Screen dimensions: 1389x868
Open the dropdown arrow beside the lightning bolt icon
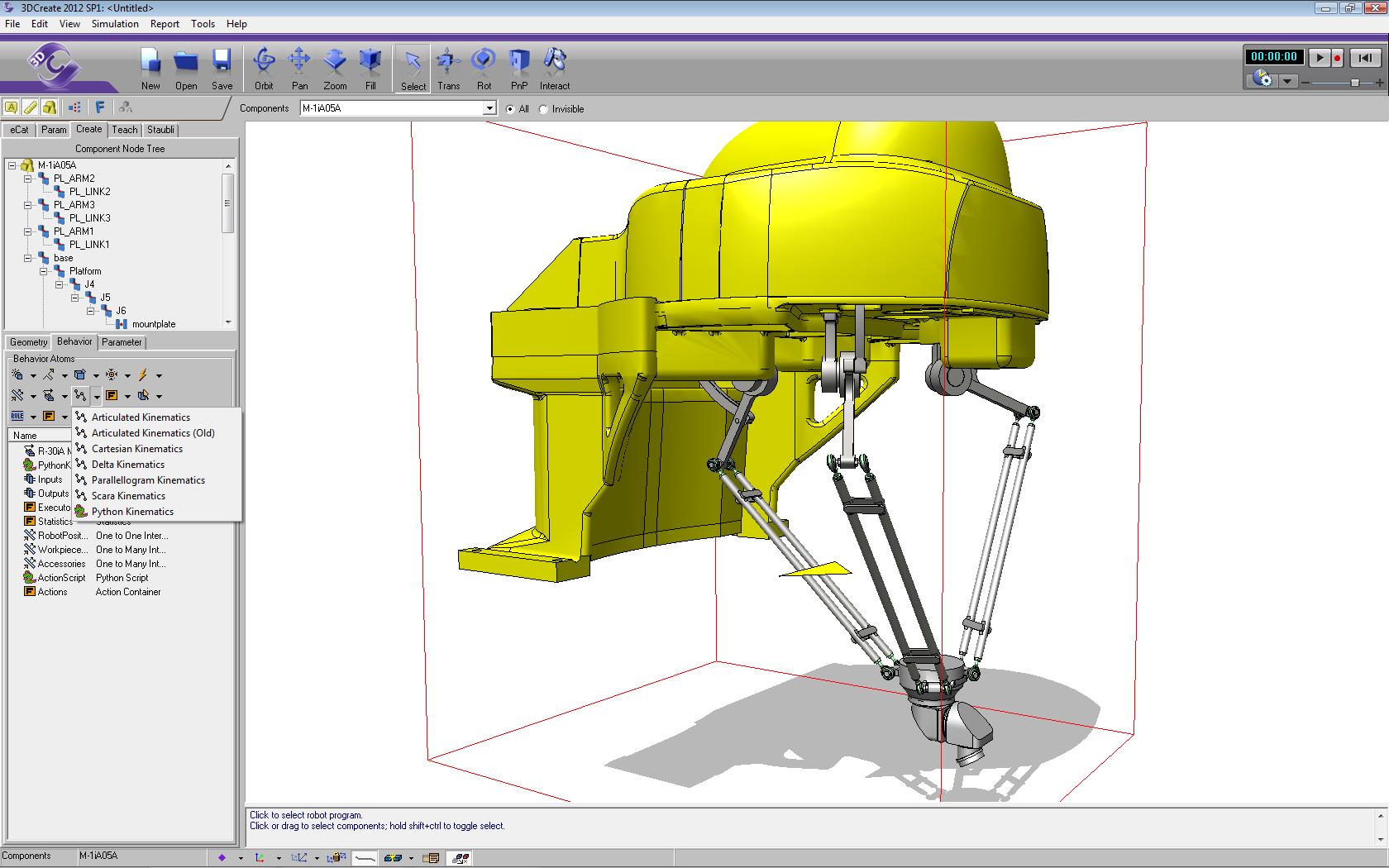[x=159, y=375]
